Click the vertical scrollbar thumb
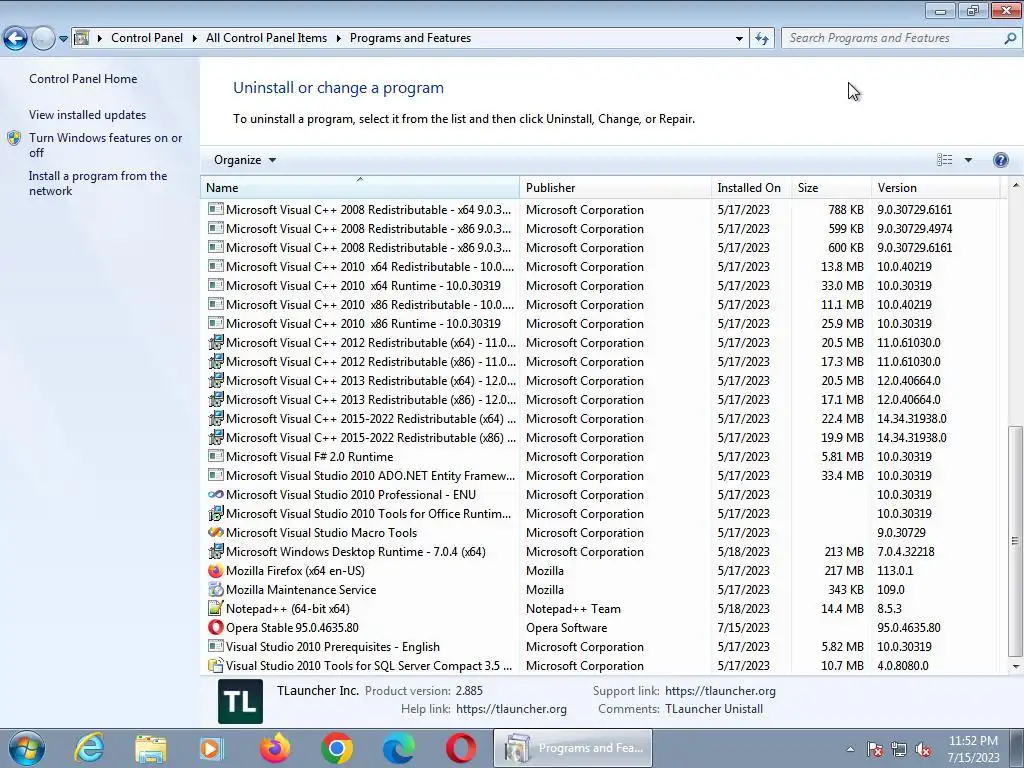This screenshot has height=768, width=1024. [x=1016, y=541]
